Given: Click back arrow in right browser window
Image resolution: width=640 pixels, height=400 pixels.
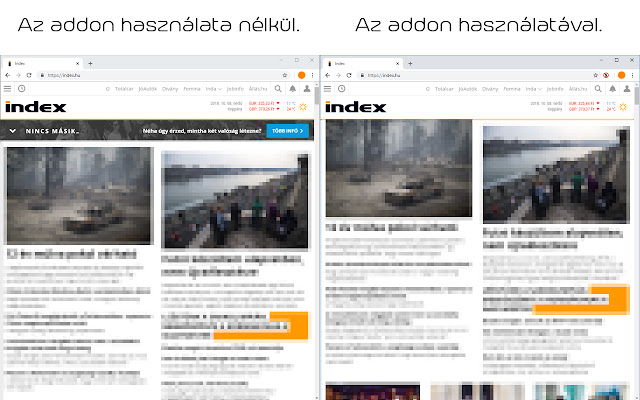Looking at the screenshot, I should 328,75.
